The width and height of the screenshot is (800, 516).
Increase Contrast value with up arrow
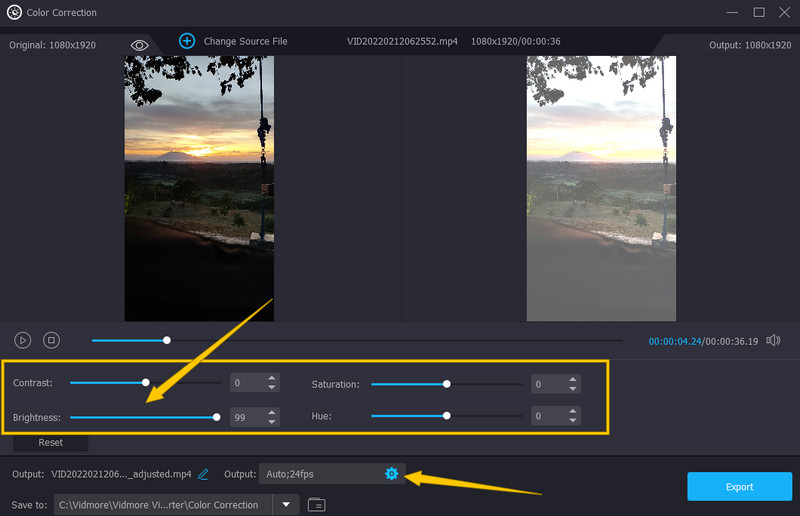(x=272, y=378)
